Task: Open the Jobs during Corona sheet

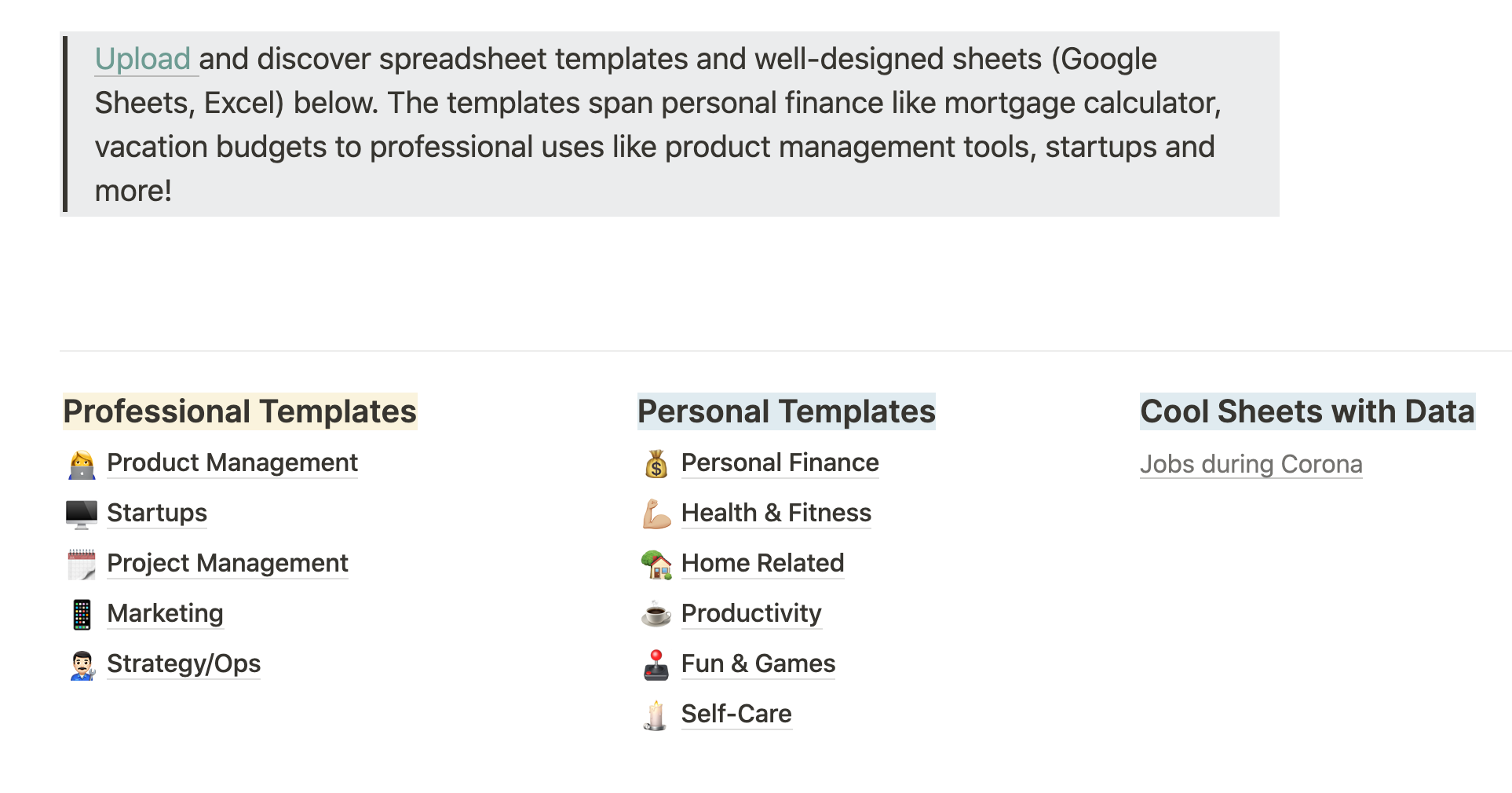Action: 1251,465
